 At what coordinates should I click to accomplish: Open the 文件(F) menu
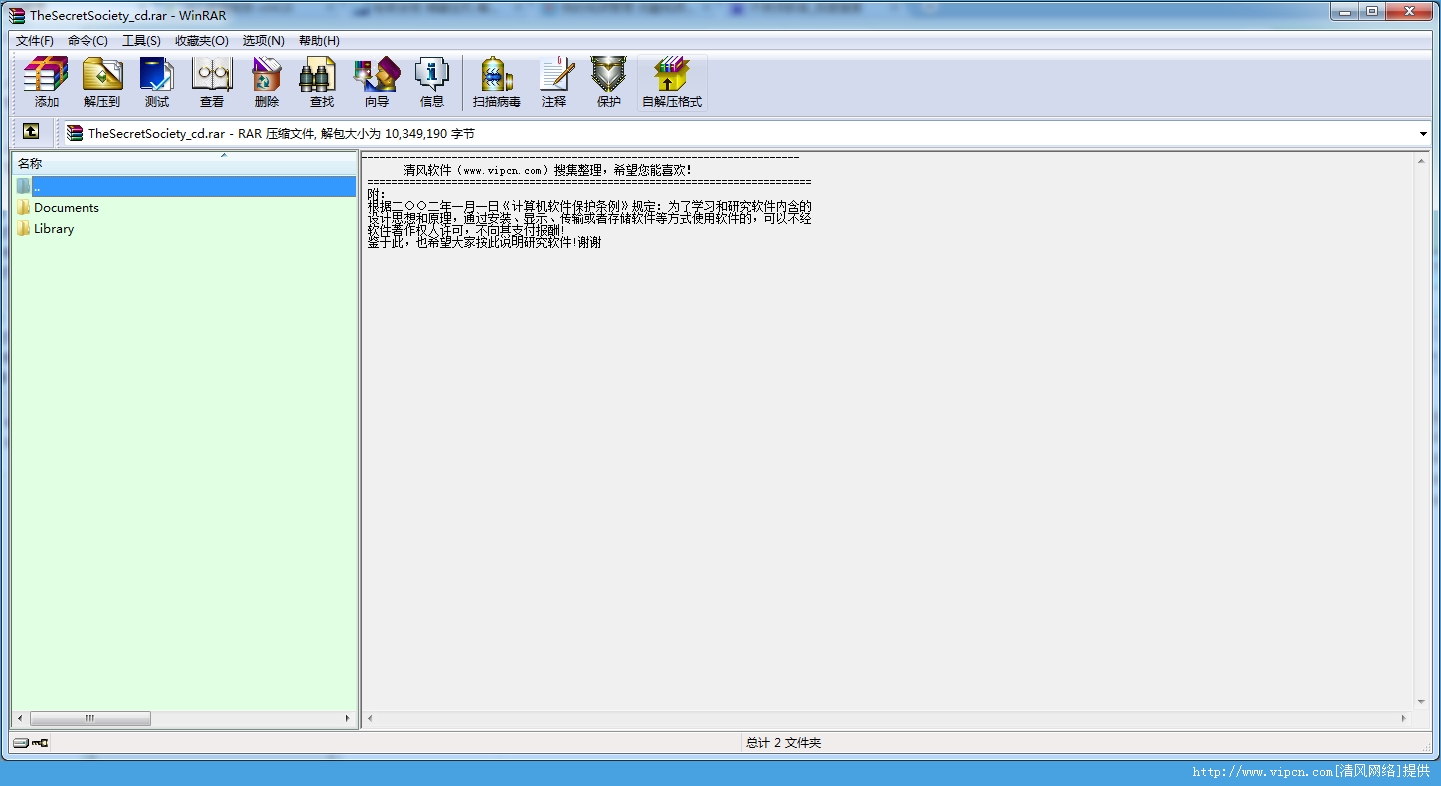(x=35, y=41)
